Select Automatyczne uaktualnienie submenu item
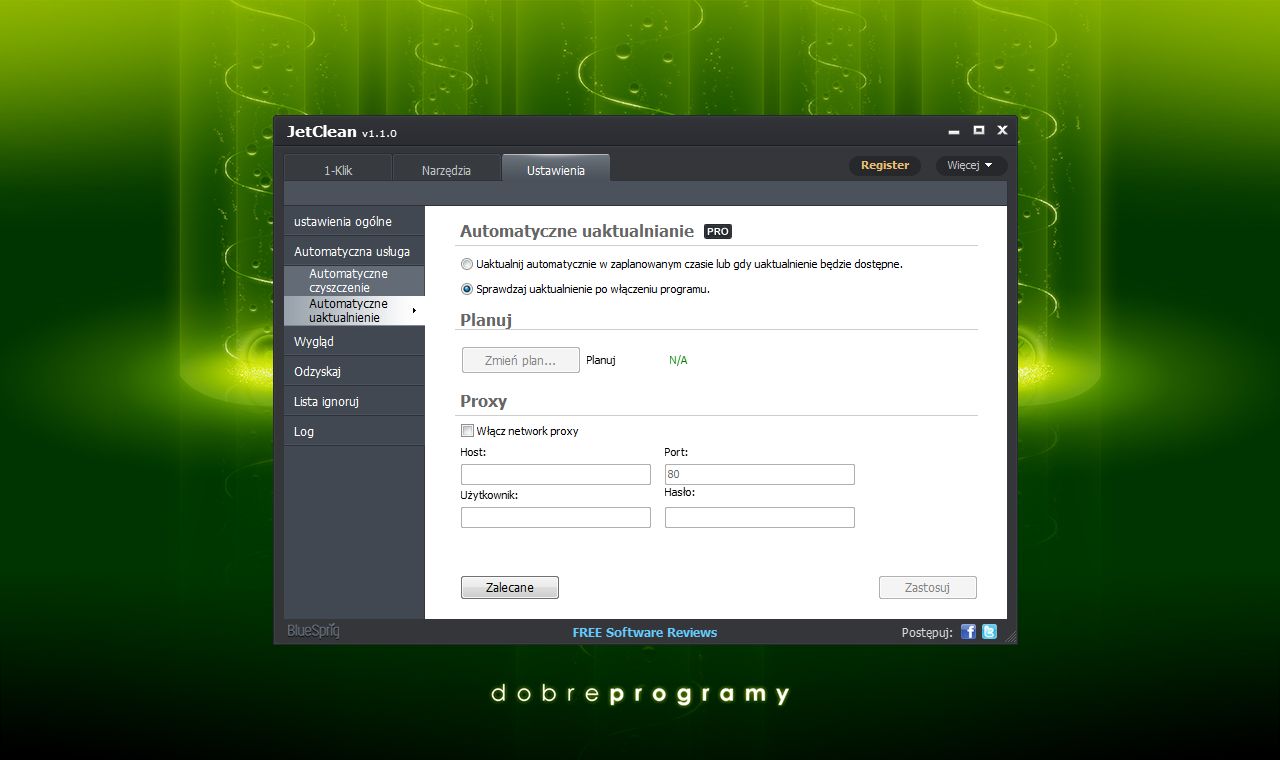This screenshot has height=760, width=1280. click(x=354, y=311)
